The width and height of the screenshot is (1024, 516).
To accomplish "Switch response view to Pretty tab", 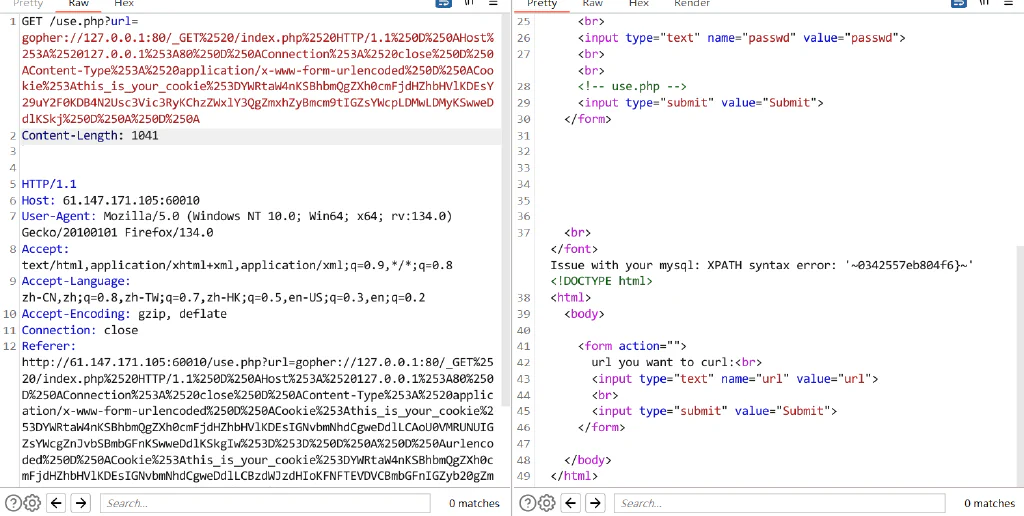I will (542, 4).
